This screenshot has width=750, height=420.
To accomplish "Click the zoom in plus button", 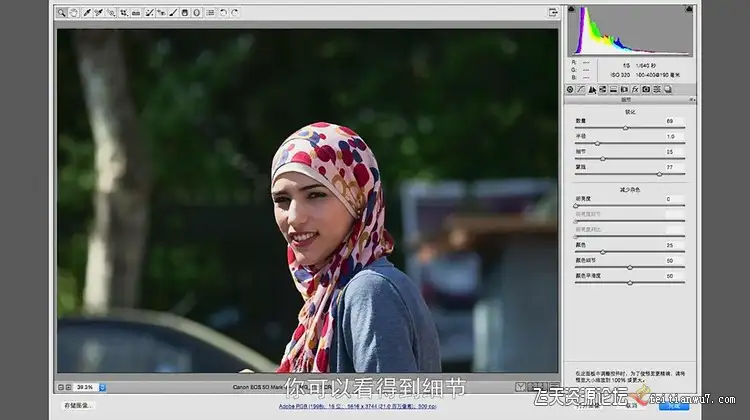I will [68, 387].
